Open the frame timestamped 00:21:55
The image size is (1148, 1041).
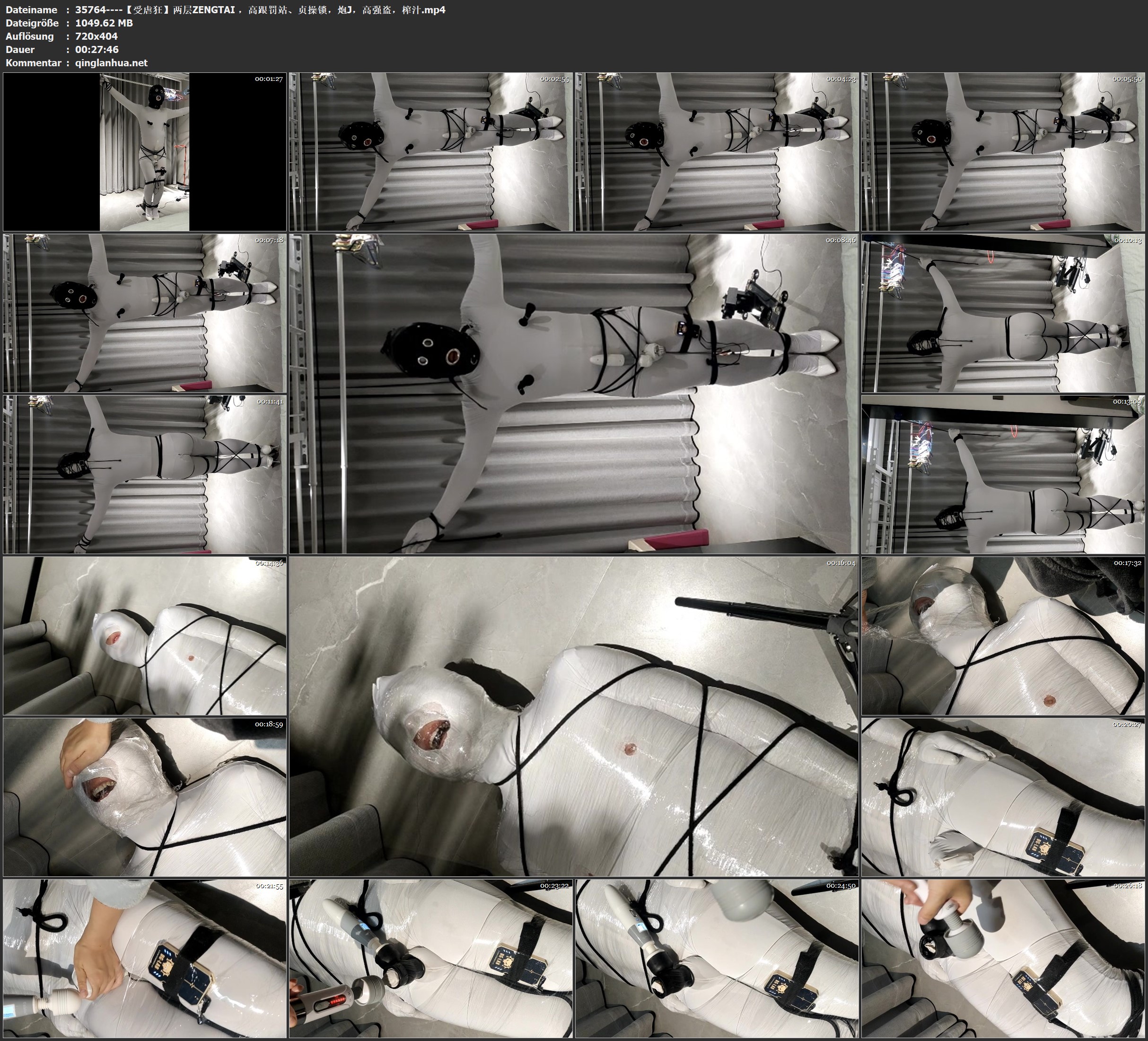point(145,958)
